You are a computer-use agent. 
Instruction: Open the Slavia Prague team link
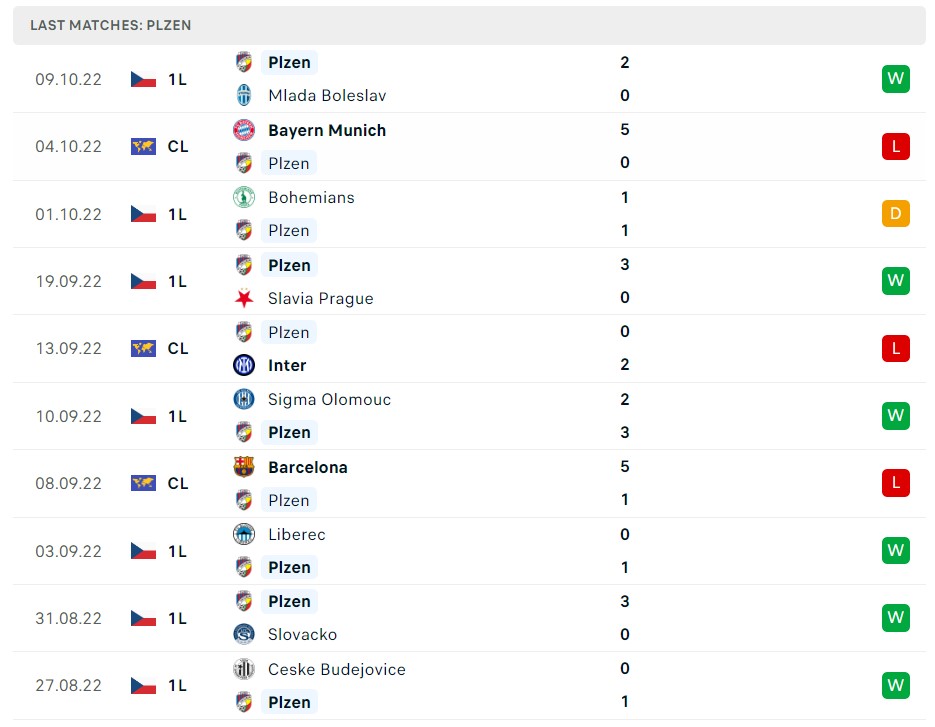click(321, 298)
